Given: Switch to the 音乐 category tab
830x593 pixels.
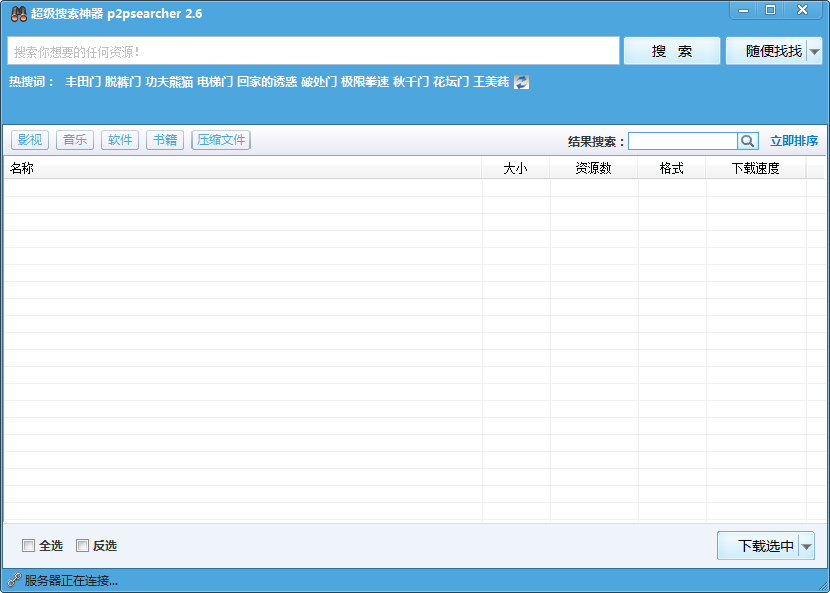Looking at the screenshot, I should pyautogui.click(x=74, y=140).
